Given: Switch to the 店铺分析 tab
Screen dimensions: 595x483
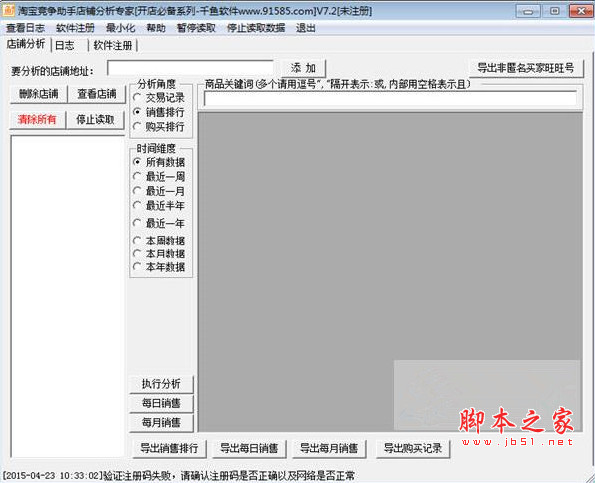Looking at the screenshot, I should [x=26, y=44].
